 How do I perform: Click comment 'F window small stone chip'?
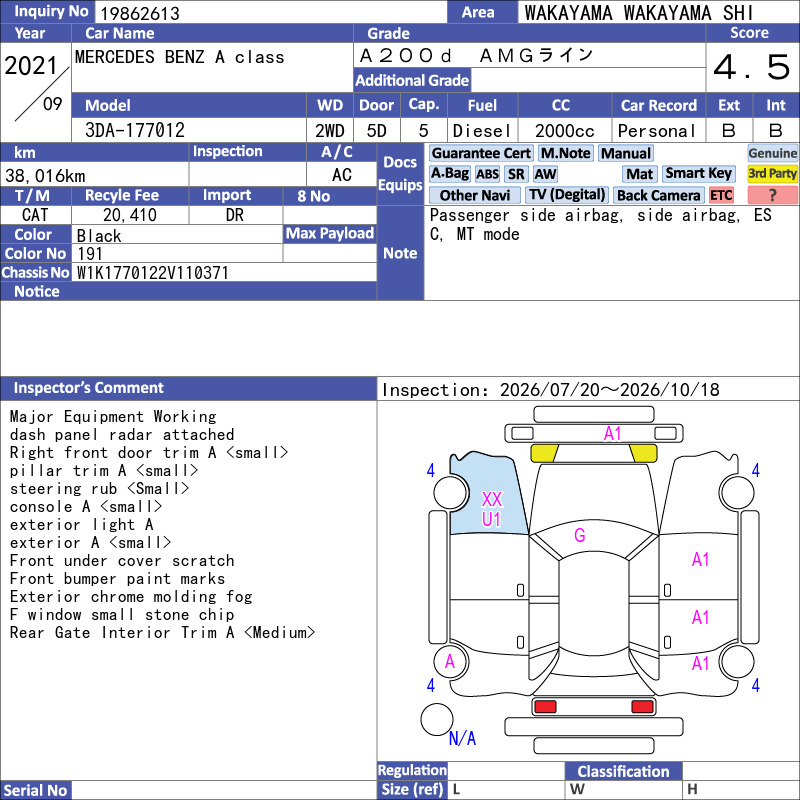[x=122, y=615]
